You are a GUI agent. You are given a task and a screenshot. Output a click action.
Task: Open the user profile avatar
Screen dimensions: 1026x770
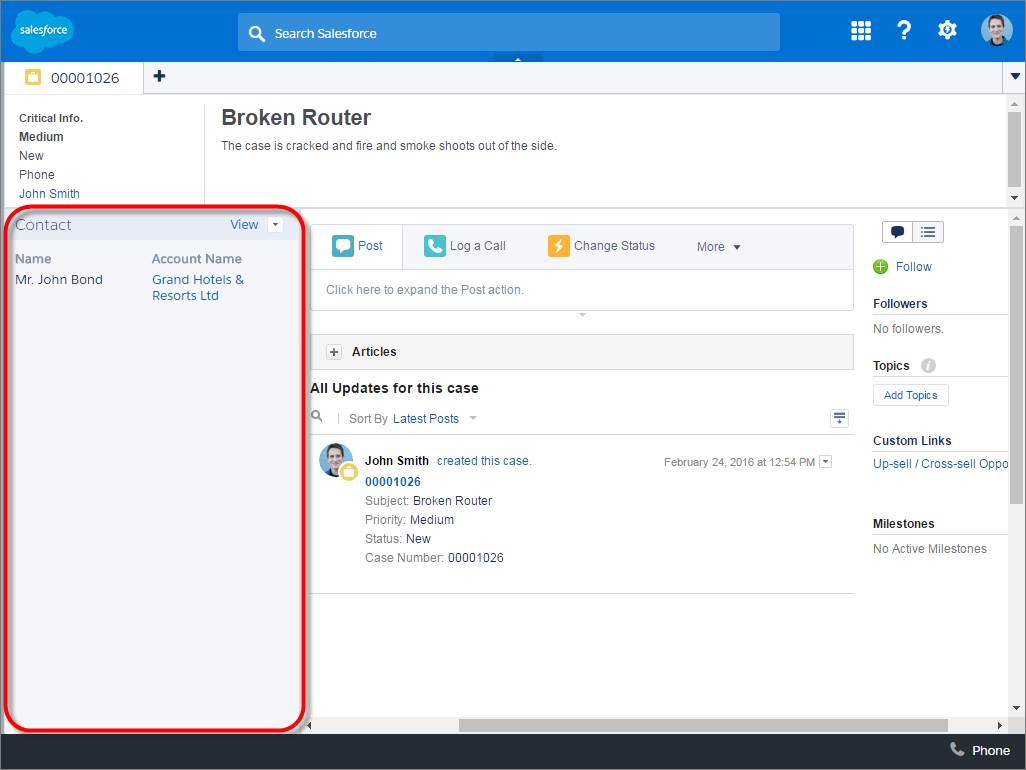point(996,30)
